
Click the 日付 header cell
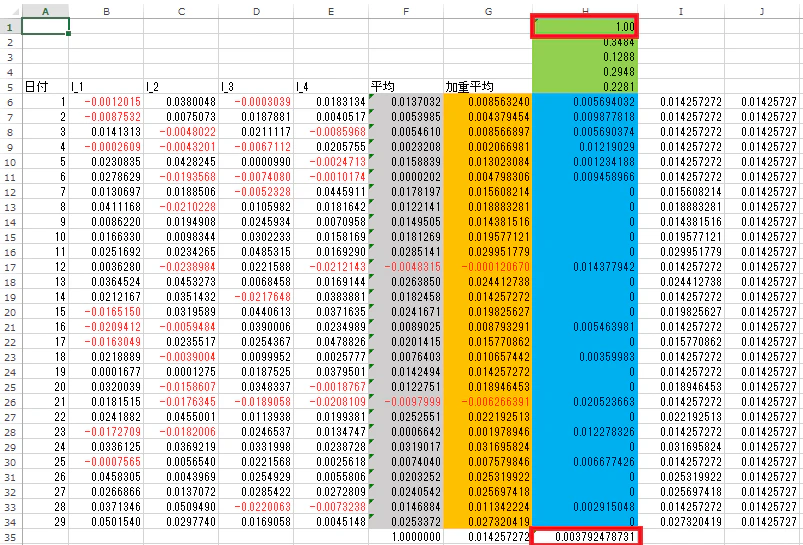(46, 87)
